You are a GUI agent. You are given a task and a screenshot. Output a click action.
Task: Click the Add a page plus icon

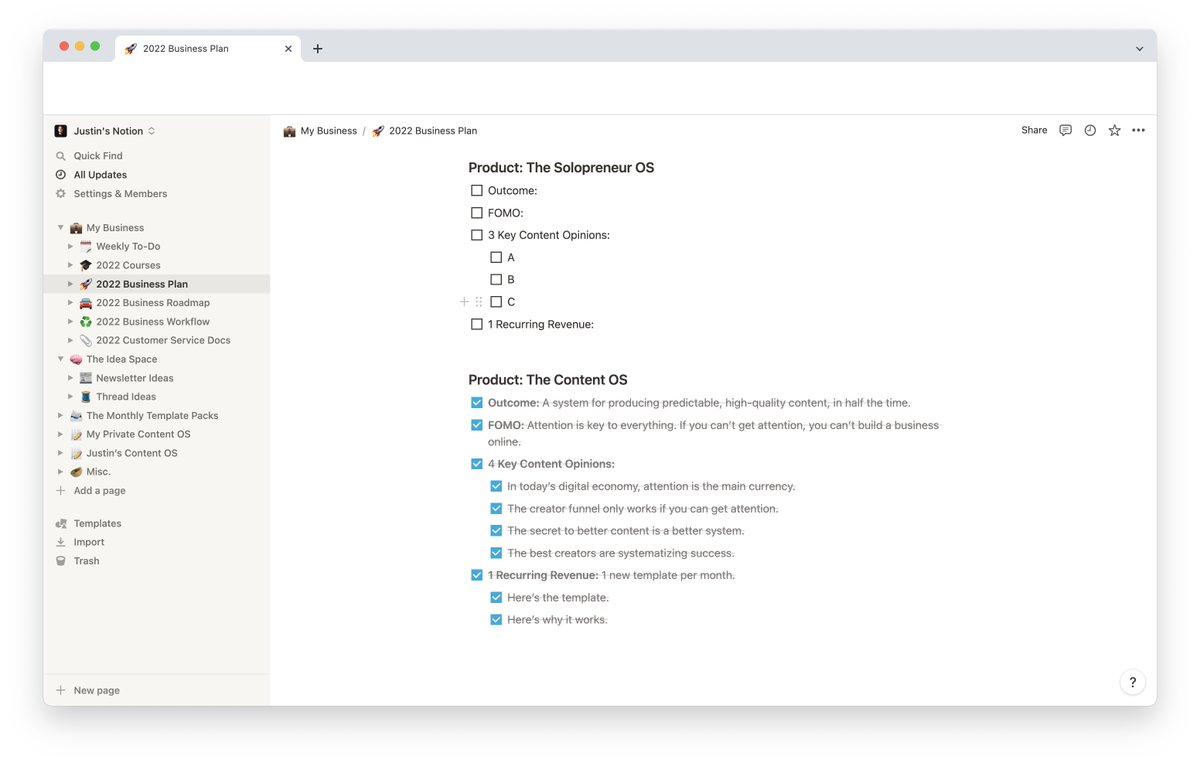coord(61,491)
